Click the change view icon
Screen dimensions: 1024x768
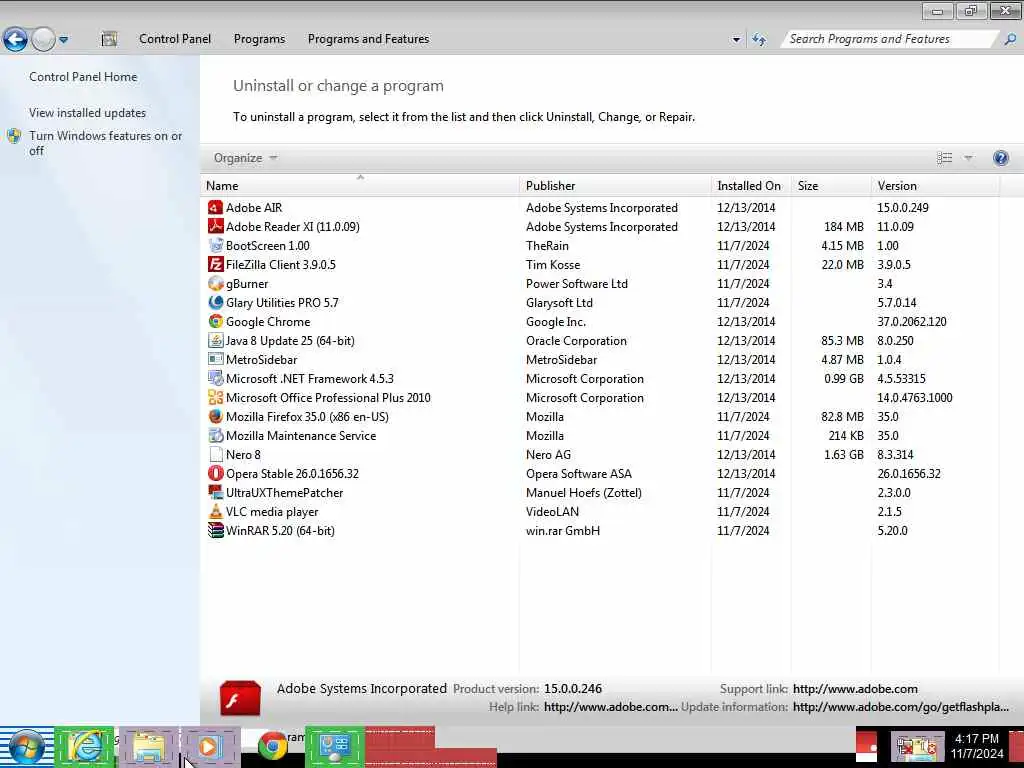tap(944, 157)
